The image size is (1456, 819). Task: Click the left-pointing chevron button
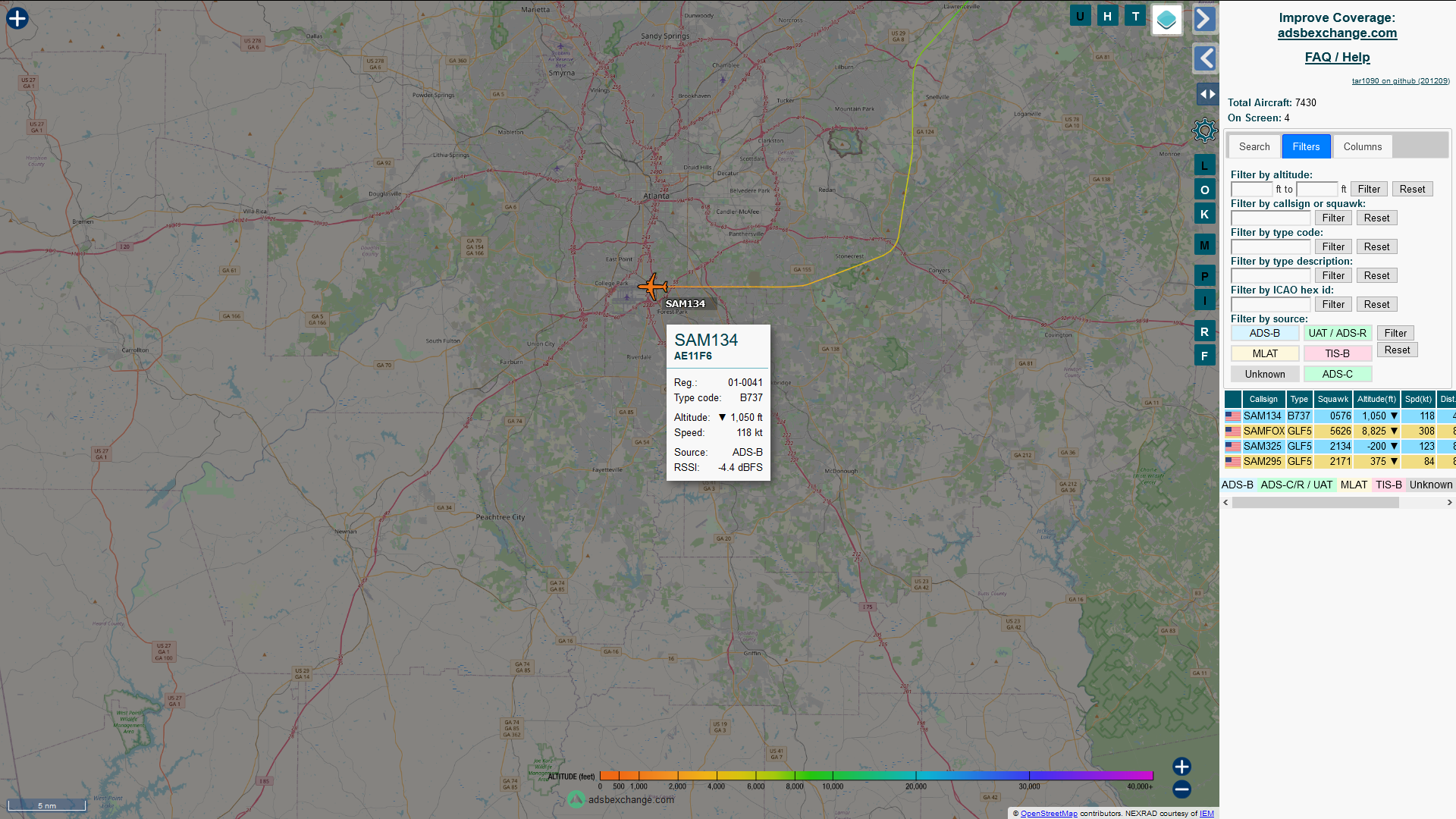[1204, 58]
